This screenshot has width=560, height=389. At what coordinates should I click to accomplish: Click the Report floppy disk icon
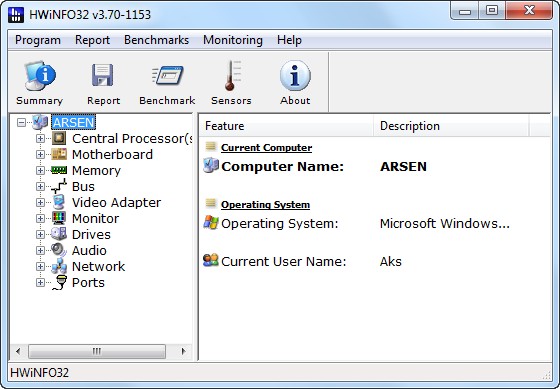(103, 75)
